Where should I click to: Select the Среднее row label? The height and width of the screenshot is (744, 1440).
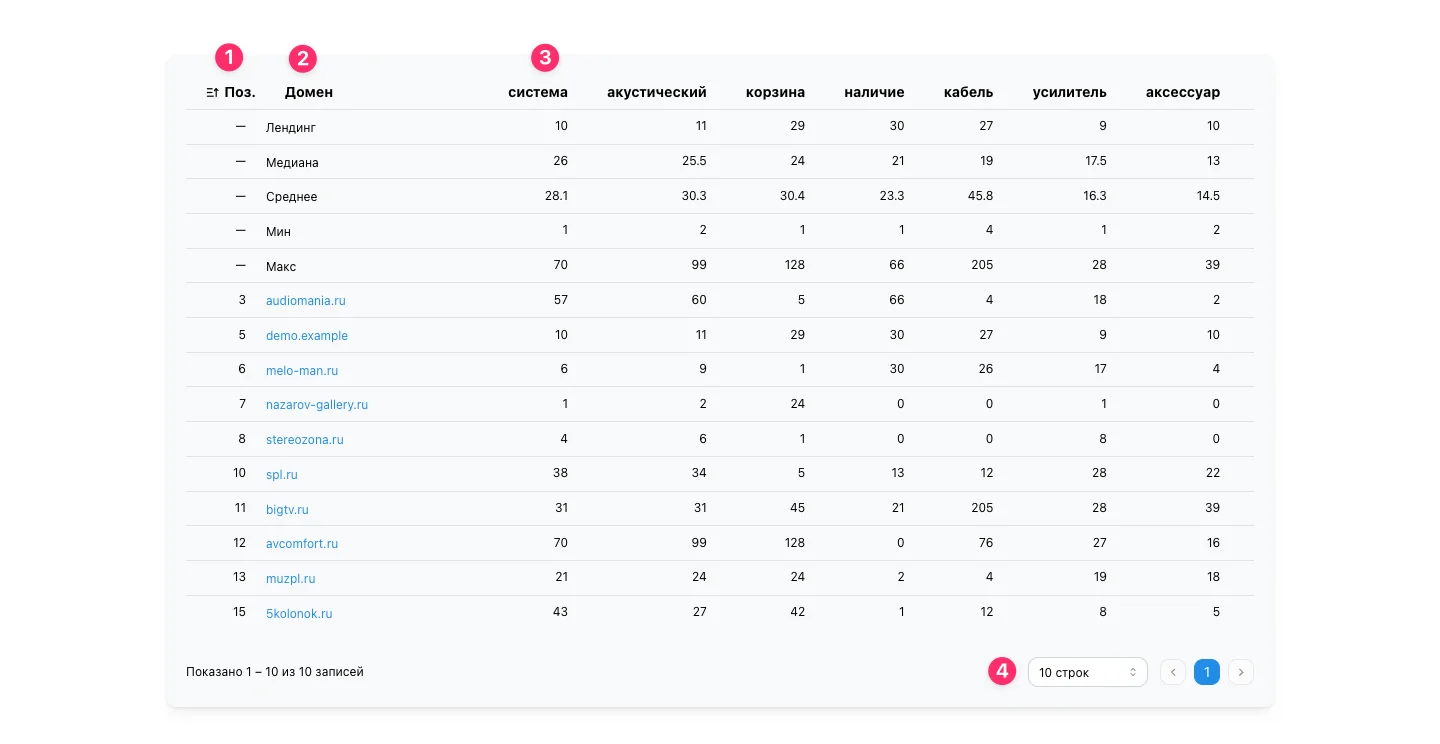pos(292,197)
